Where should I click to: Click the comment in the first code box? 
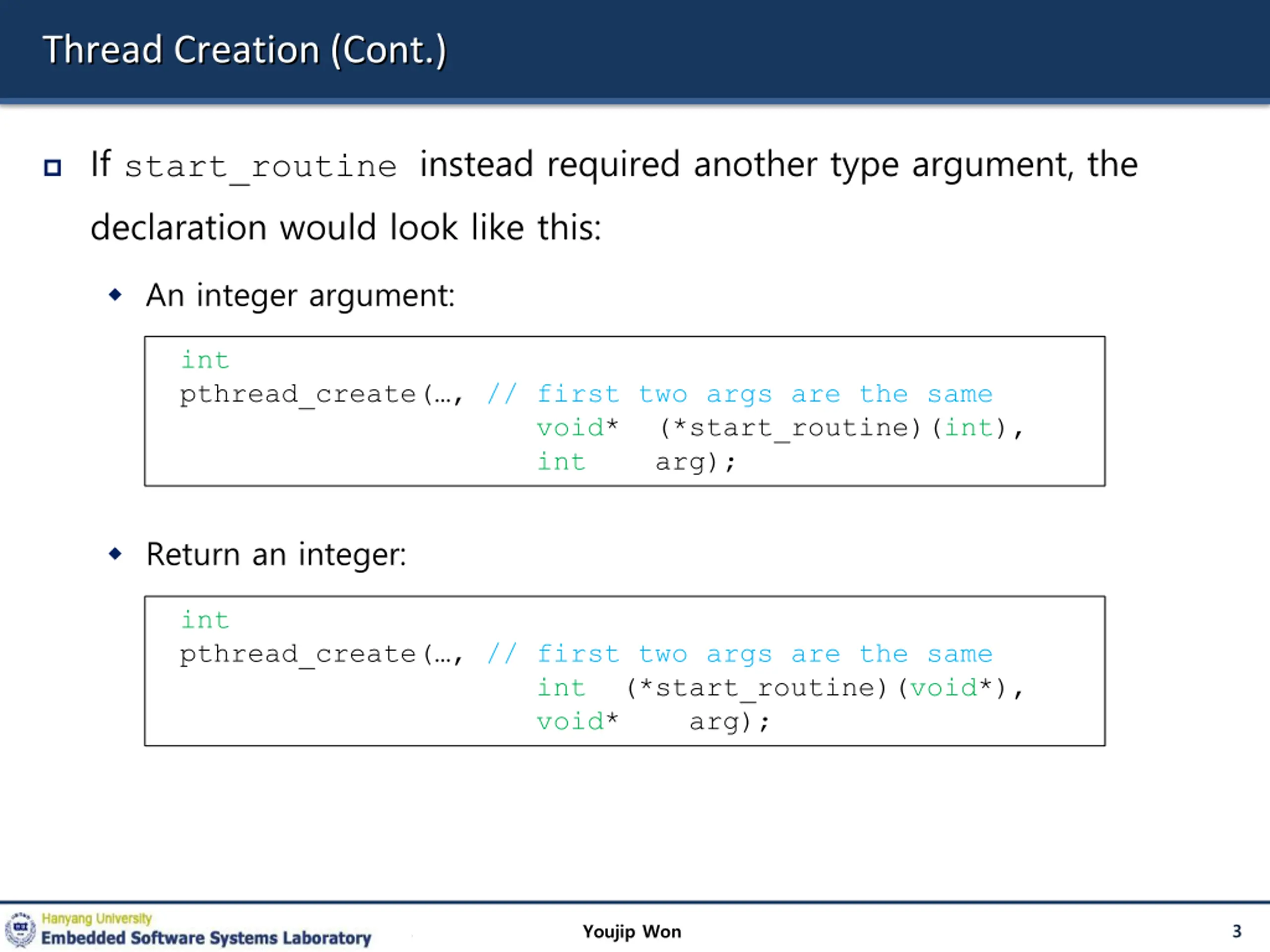click(740, 395)
